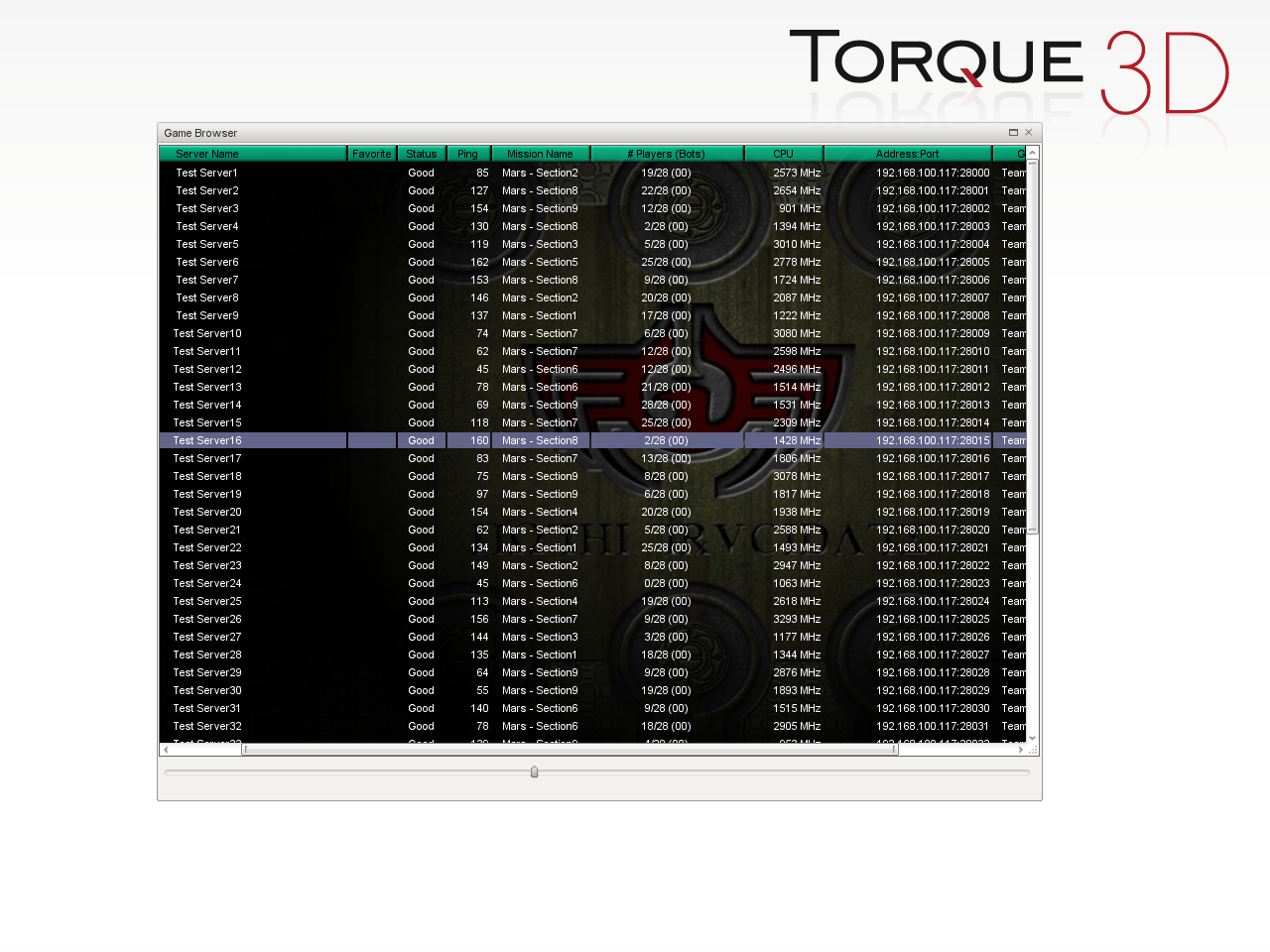
Task: Select Test Server1 in the list
Action: coord(207,173)
